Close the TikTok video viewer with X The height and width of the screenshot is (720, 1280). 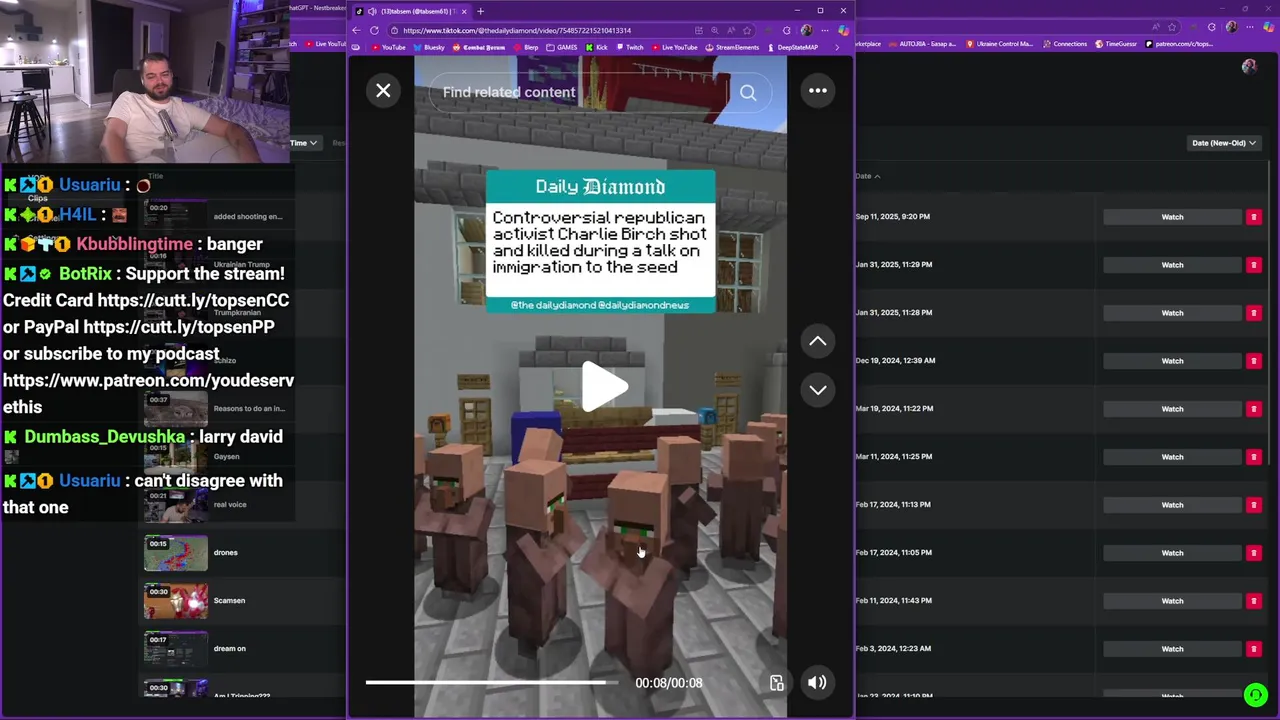pyautogui.click(x=383, y=91)
